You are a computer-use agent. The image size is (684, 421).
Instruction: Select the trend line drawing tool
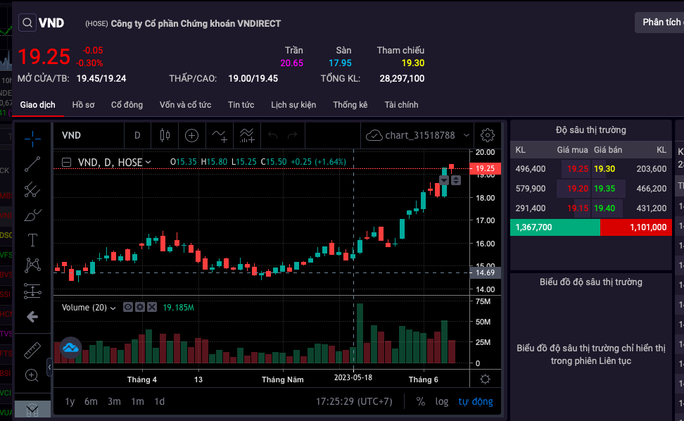[x=33, y=162]
